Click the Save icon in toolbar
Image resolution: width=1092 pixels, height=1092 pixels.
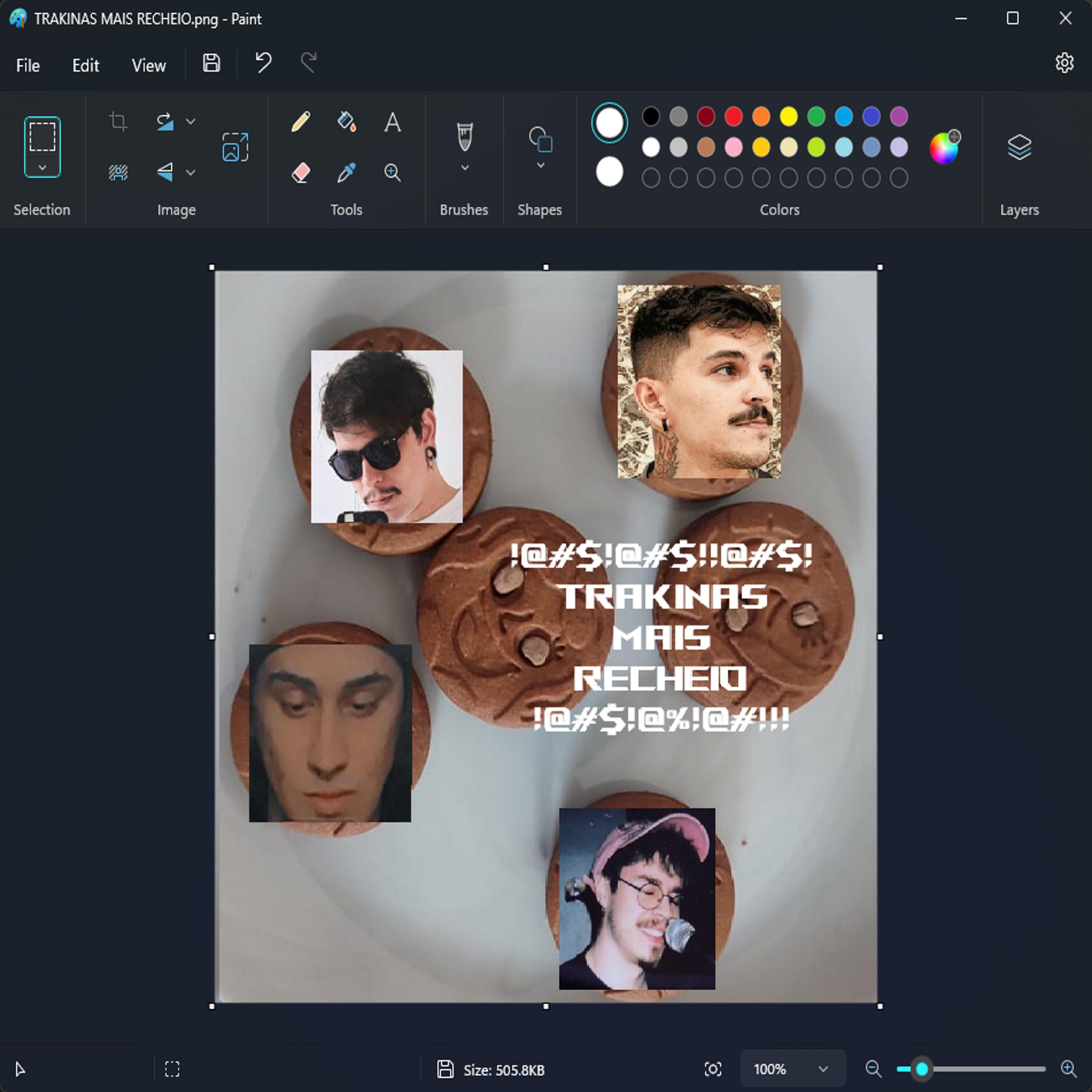point(211,63)
